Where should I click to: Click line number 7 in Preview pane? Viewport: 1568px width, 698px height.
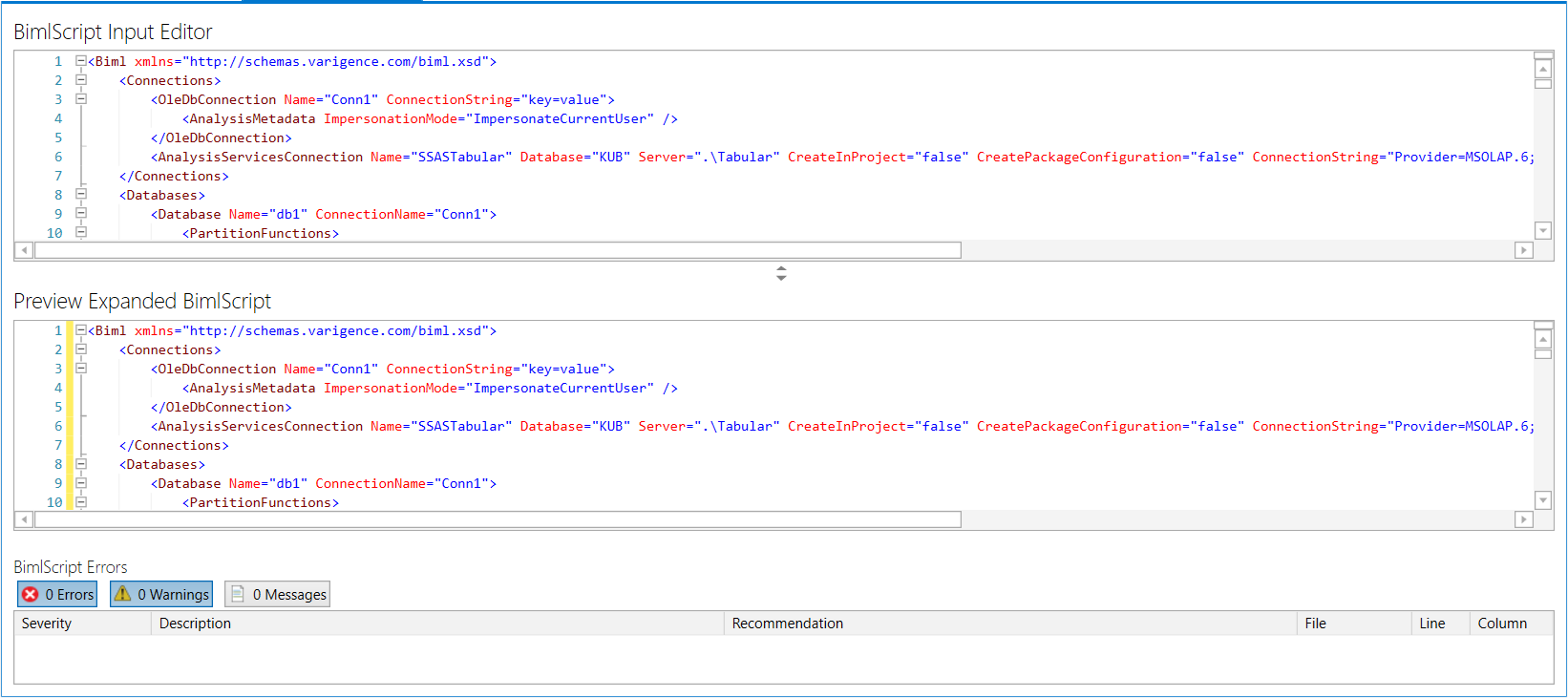tap(58, 445)
